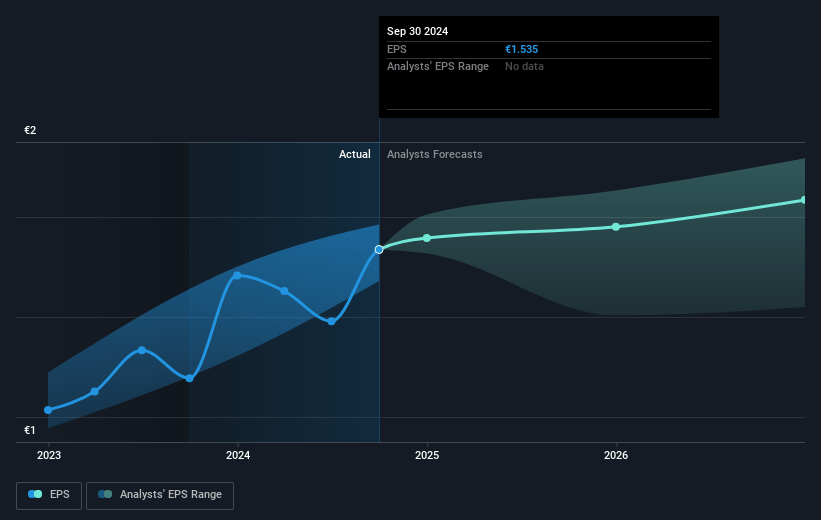821x520 pixels.
Task: Click the late 2023 EPS dip data point
Action: (190, 378)
